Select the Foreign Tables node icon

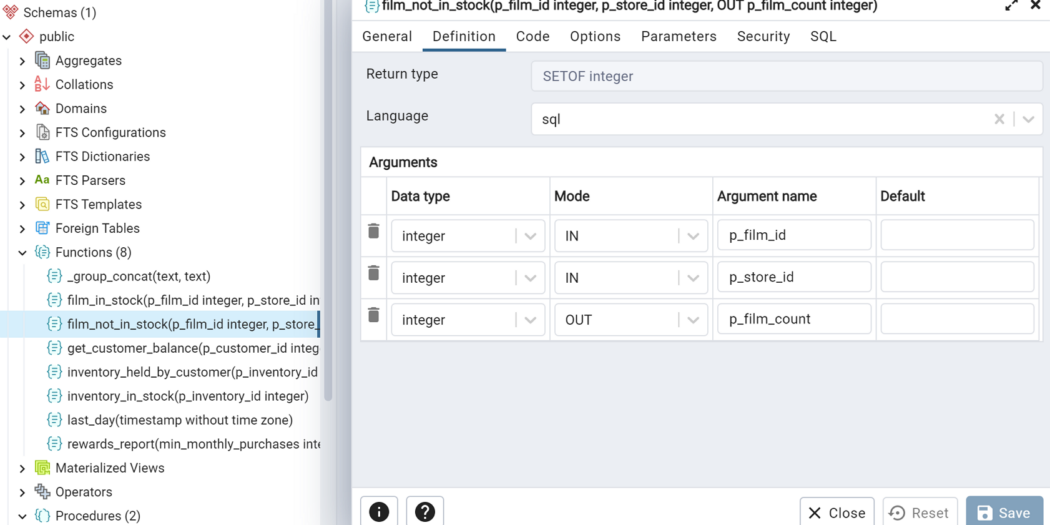(x=42, y=228)
